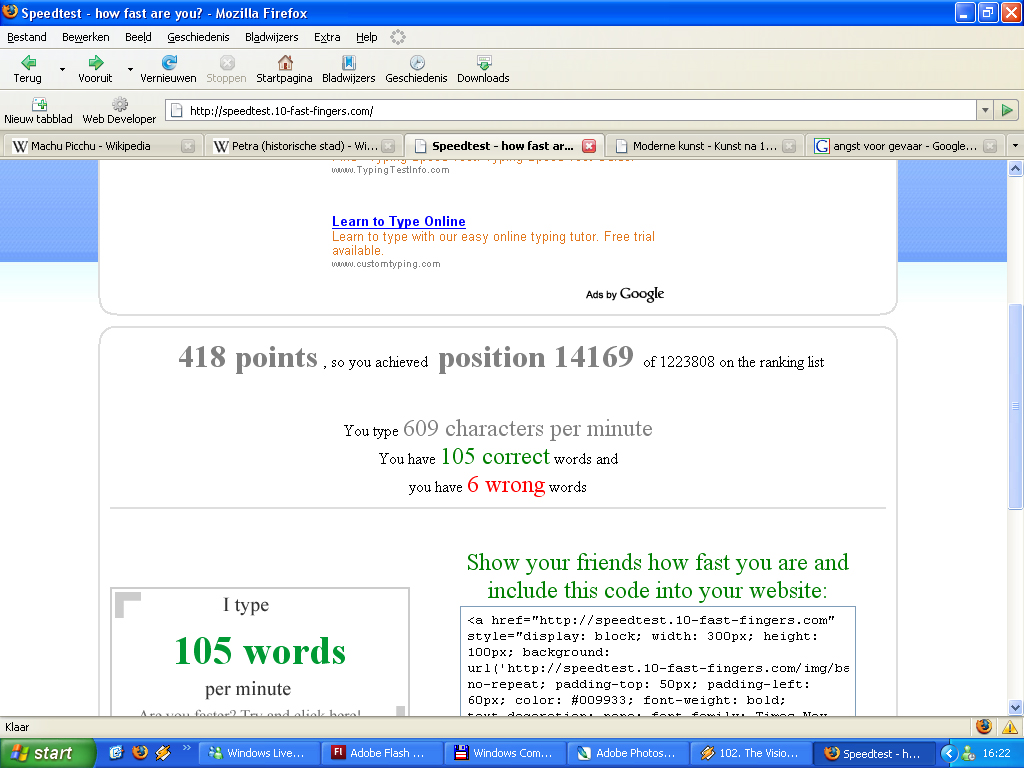Click the Terug back arrow icon
Screen dimensions: 1024x768
(x=28, y=63)
